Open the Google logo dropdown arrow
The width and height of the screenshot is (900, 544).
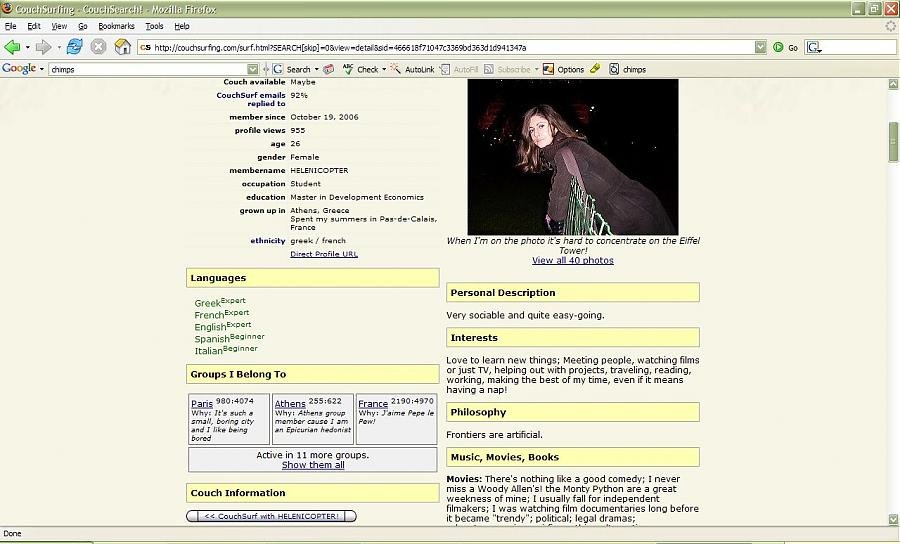(x=41, y=69)
